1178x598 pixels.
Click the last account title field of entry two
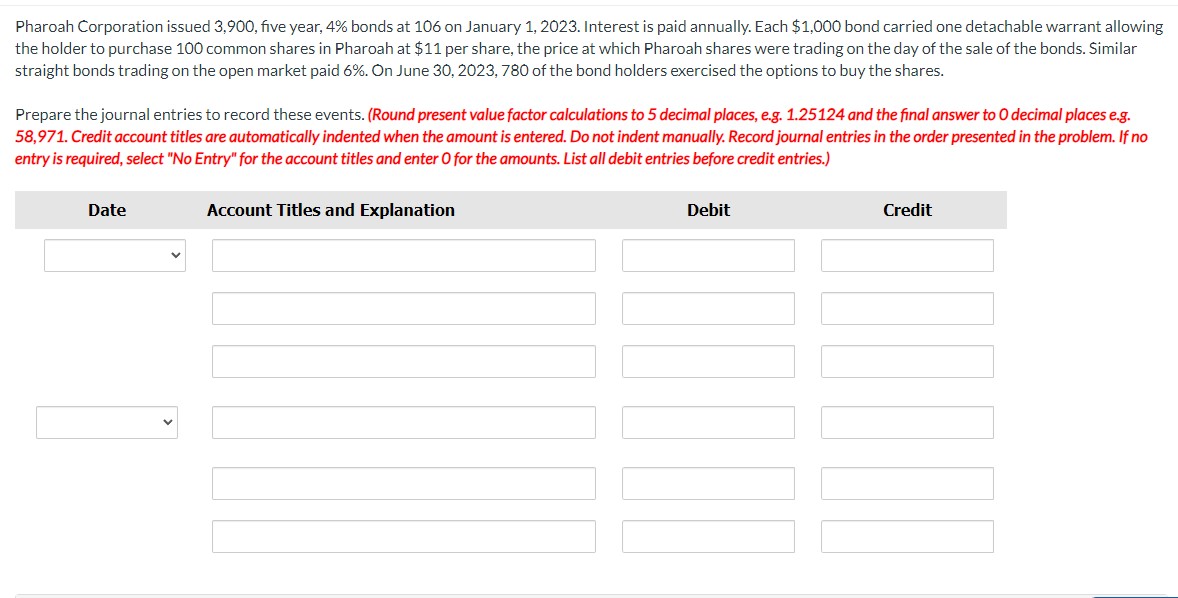[403, 536]
